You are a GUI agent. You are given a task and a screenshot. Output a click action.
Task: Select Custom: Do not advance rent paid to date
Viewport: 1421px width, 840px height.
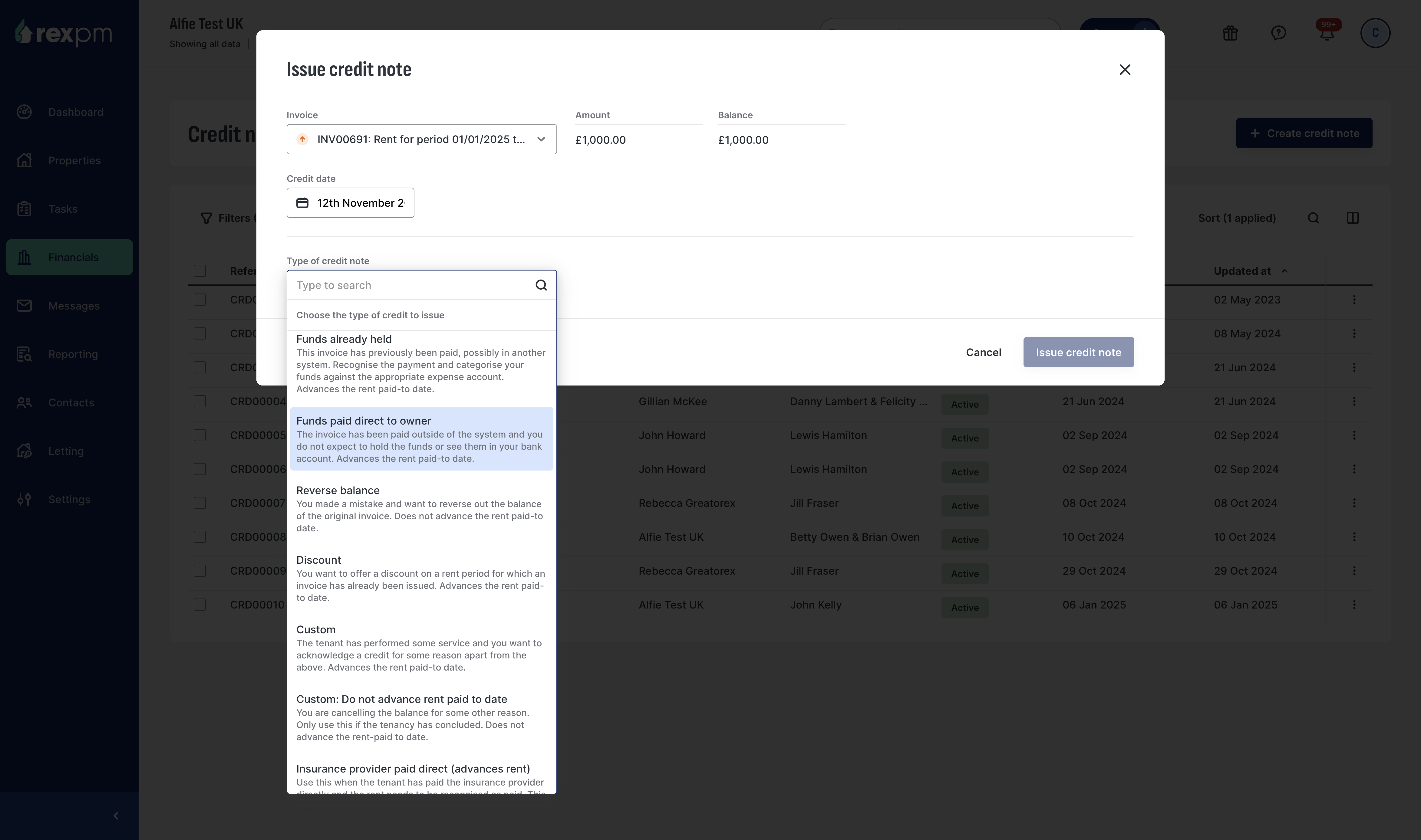pos(421,717)
